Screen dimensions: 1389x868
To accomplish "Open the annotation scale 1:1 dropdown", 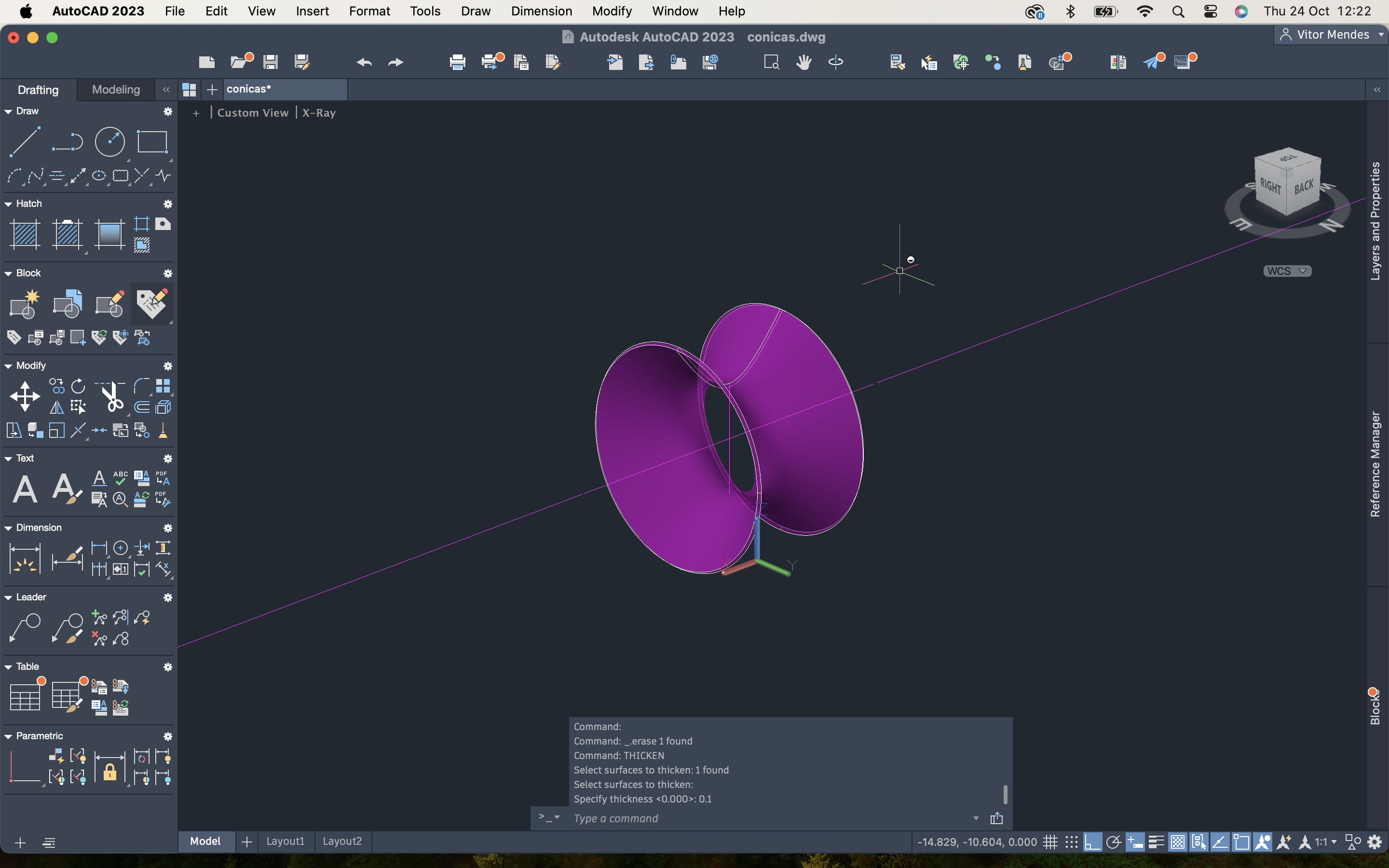I will pyautogui.click(x=1326, y=842).
